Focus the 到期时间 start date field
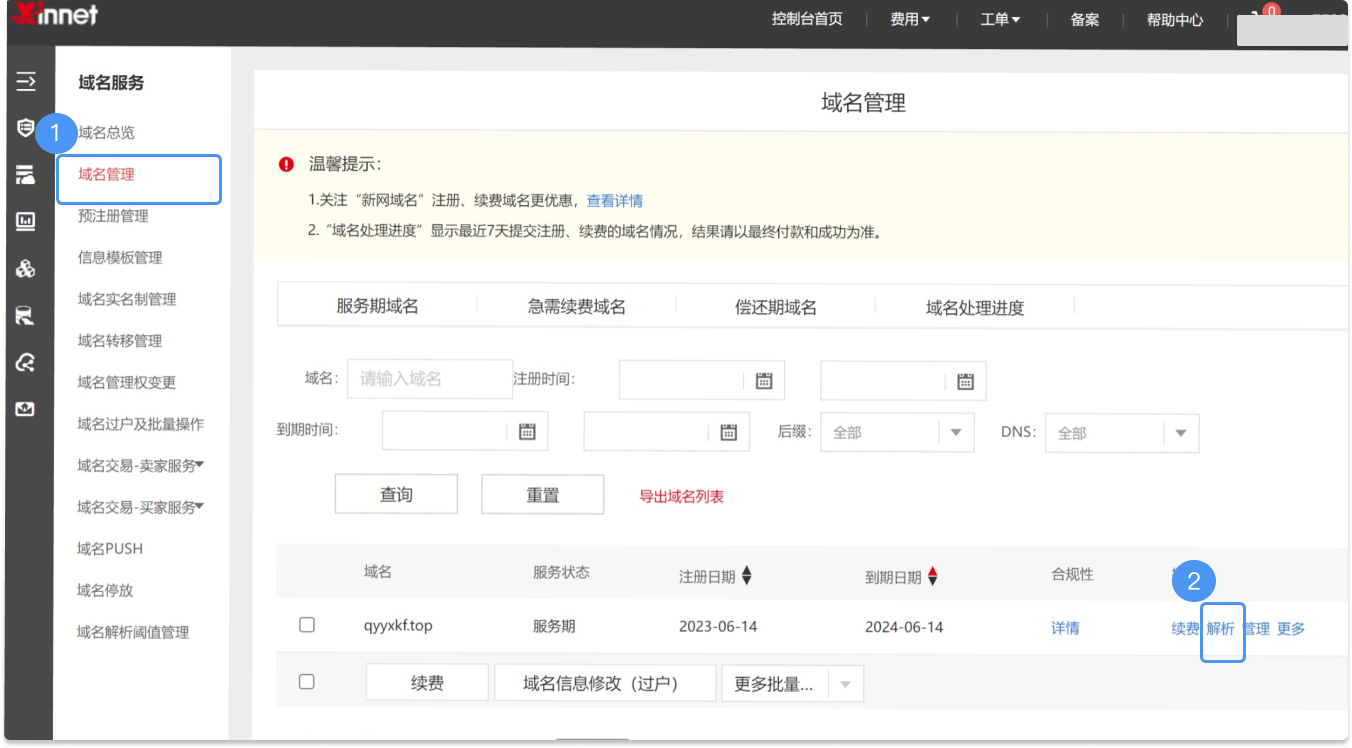 tap(465, 431)
